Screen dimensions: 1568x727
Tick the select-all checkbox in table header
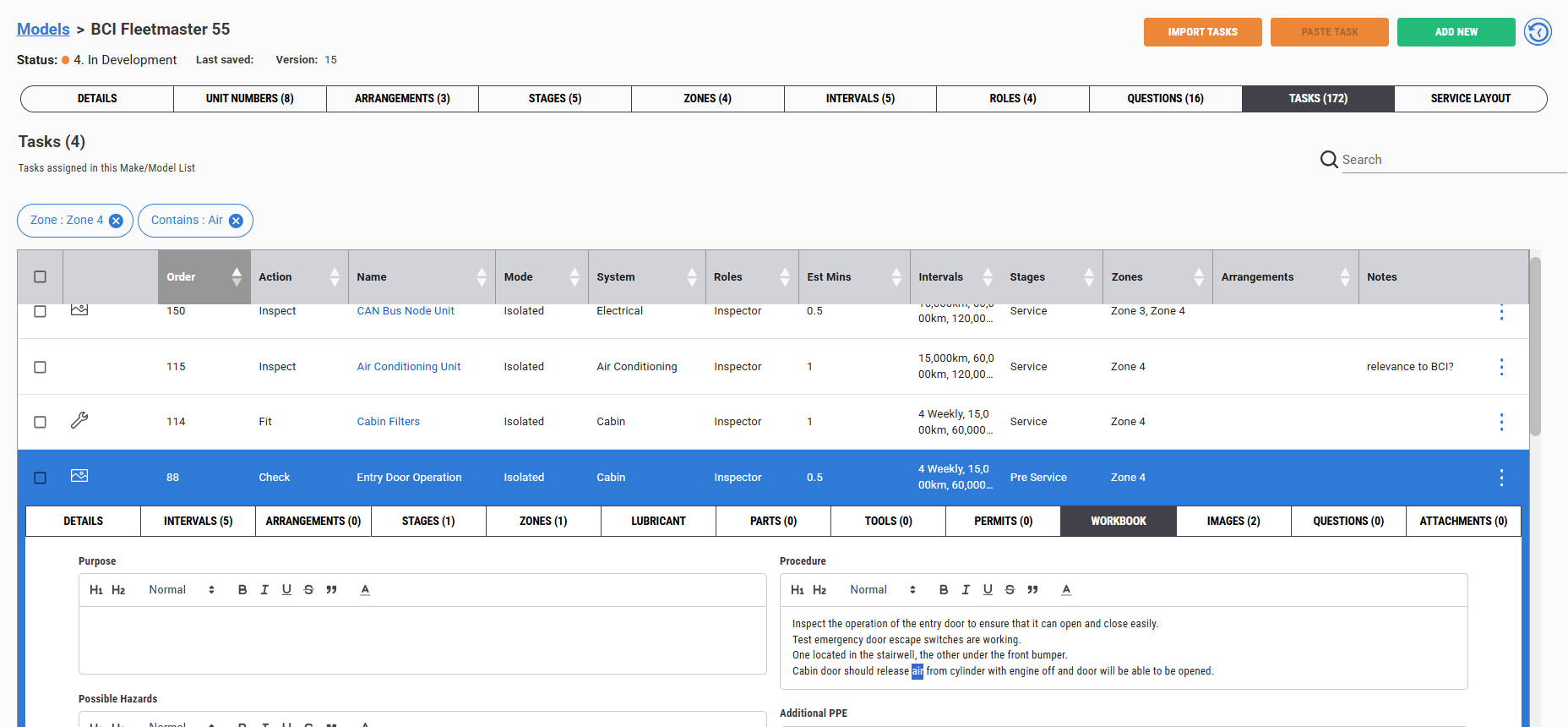[x=40, y=276]
